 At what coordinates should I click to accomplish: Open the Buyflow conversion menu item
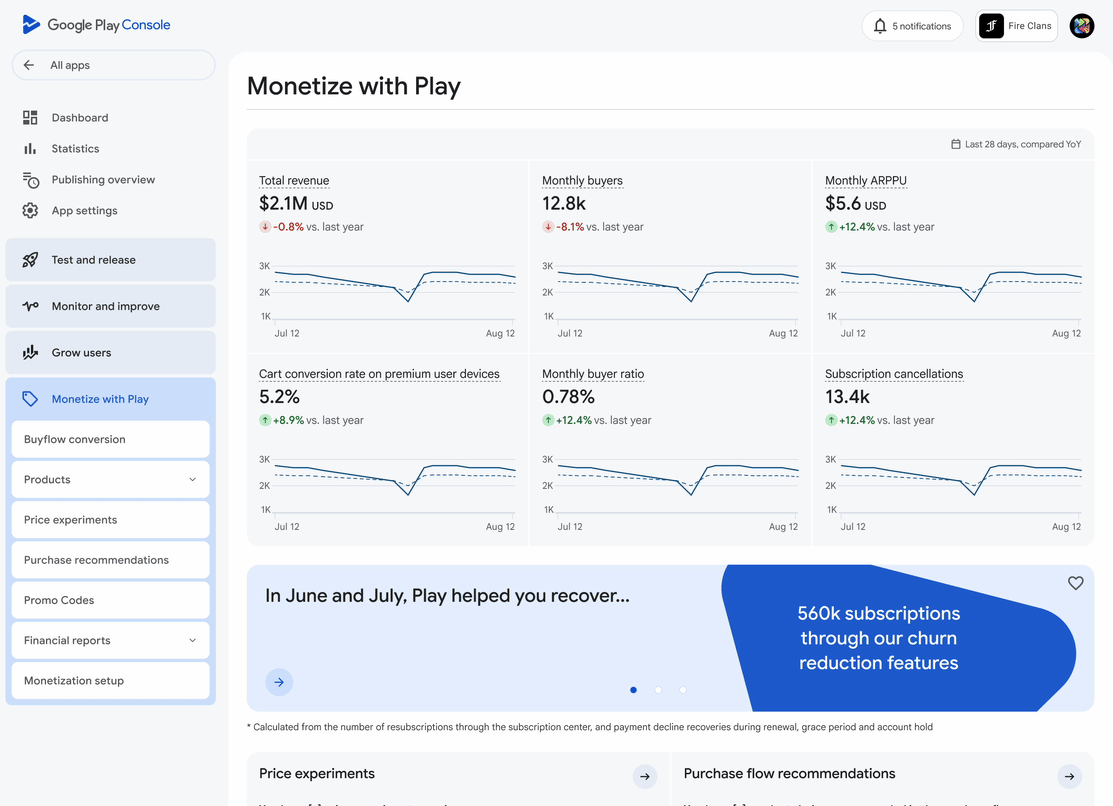click(x=110, y=439)
